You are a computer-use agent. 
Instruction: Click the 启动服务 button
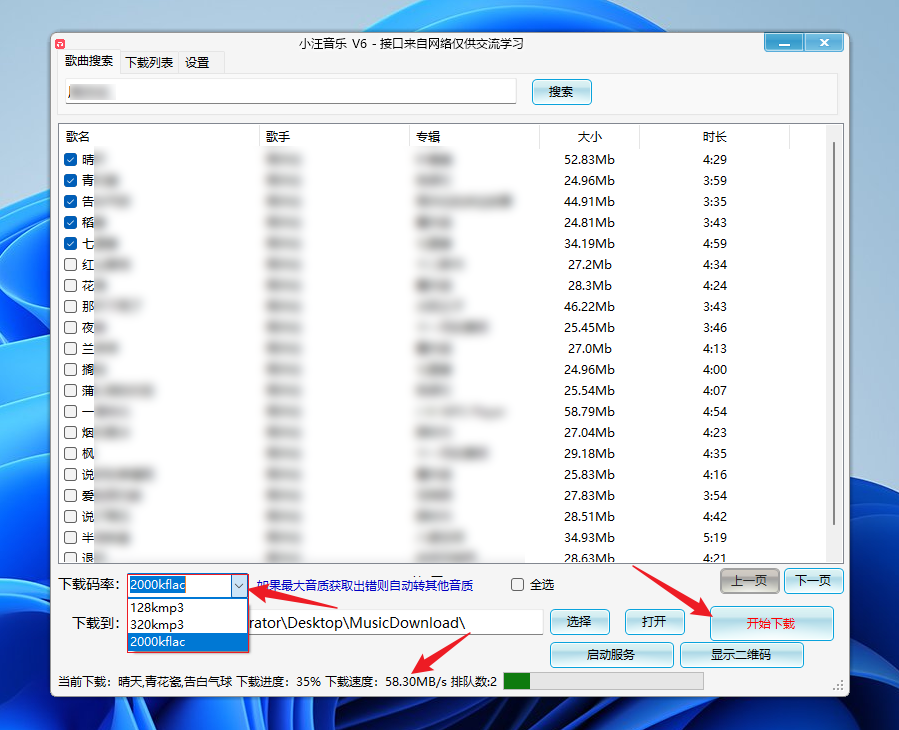[x=611, y=655]
